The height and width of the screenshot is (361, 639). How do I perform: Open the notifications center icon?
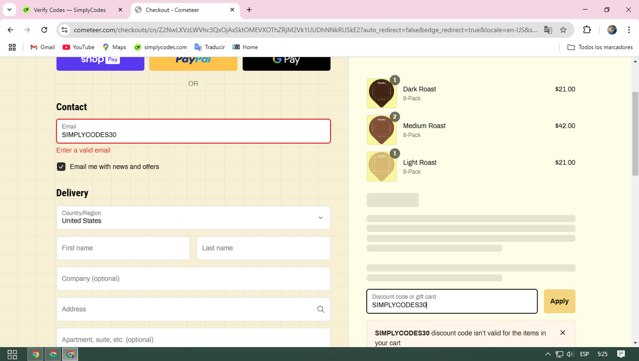pyautogui.click(x=621, y=354)
